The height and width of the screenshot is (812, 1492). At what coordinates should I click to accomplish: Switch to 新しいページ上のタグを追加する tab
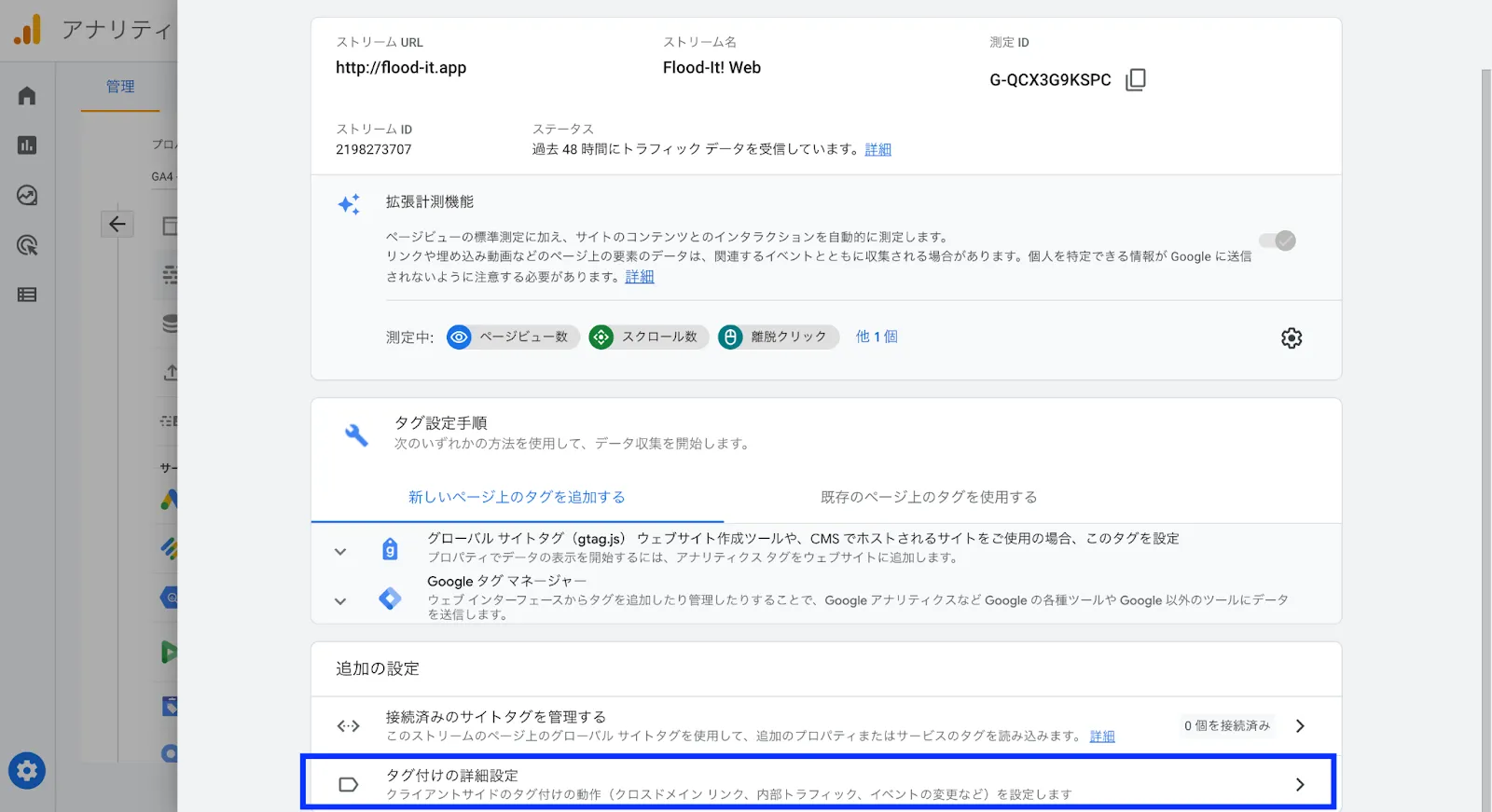point(517,497)
